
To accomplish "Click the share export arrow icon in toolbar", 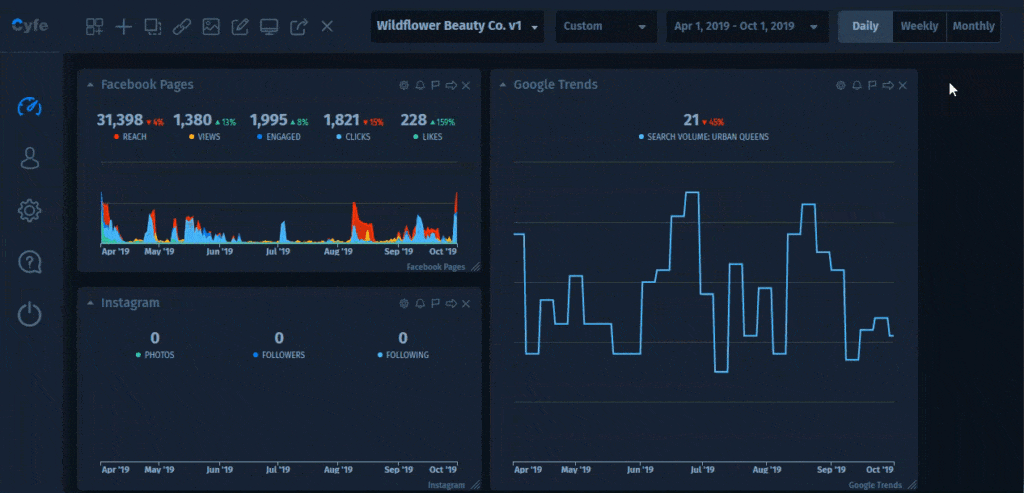I will coord(298,27).
